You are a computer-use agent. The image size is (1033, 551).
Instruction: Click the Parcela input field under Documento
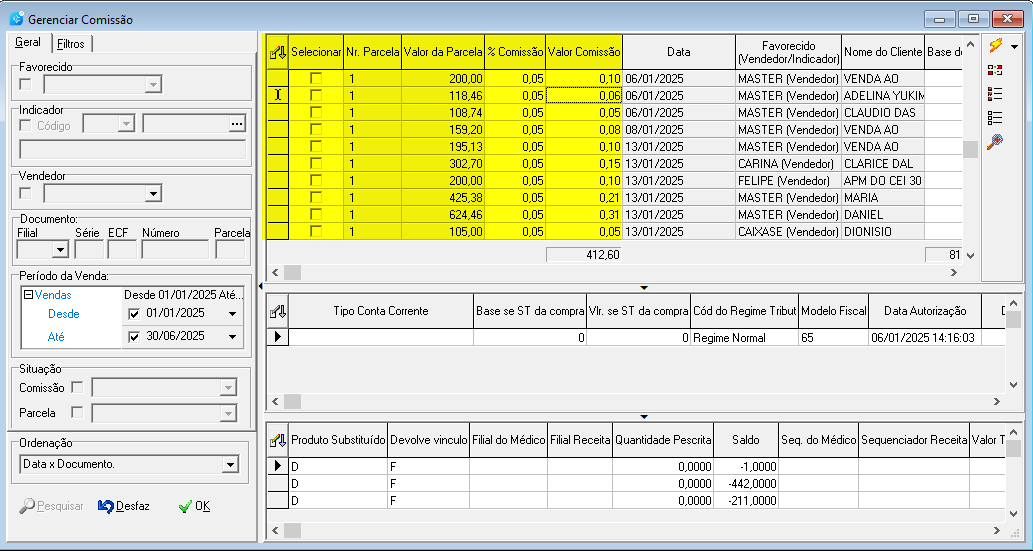[231, 250]
